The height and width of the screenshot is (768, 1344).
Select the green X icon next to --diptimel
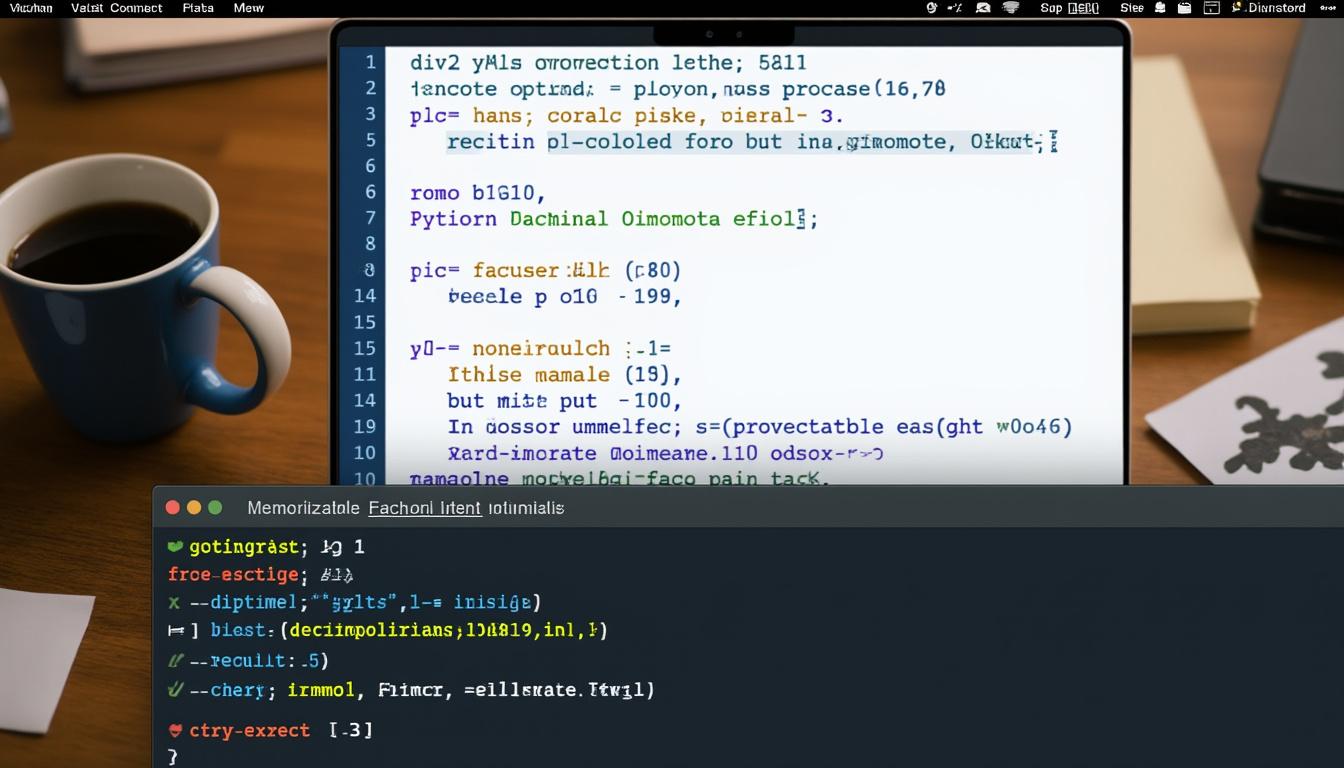pyautogui.click(x=172, y=603)
